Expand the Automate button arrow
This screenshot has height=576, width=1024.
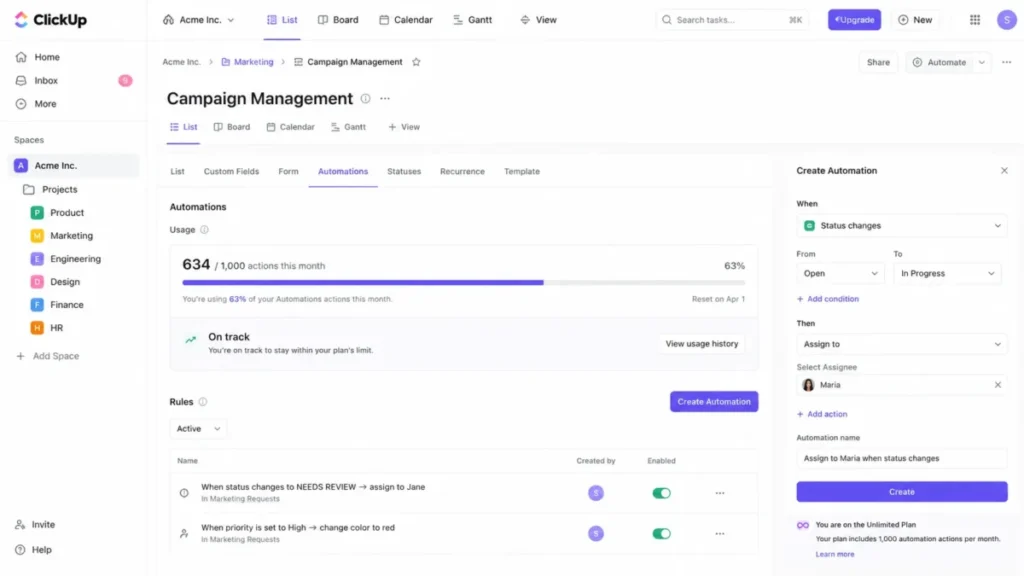[982, 62]
